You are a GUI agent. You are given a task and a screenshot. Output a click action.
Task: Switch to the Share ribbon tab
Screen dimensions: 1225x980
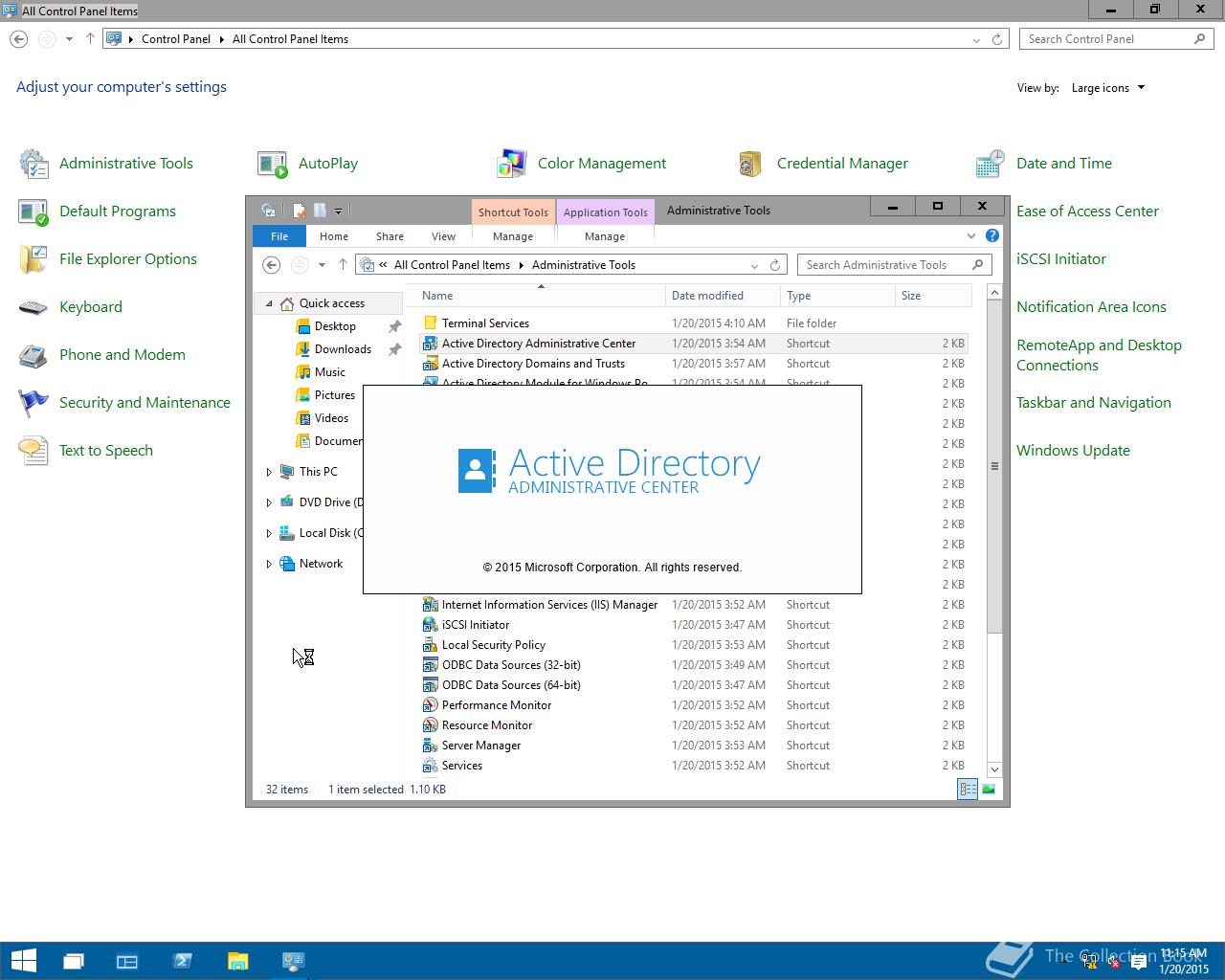(390, 236)
